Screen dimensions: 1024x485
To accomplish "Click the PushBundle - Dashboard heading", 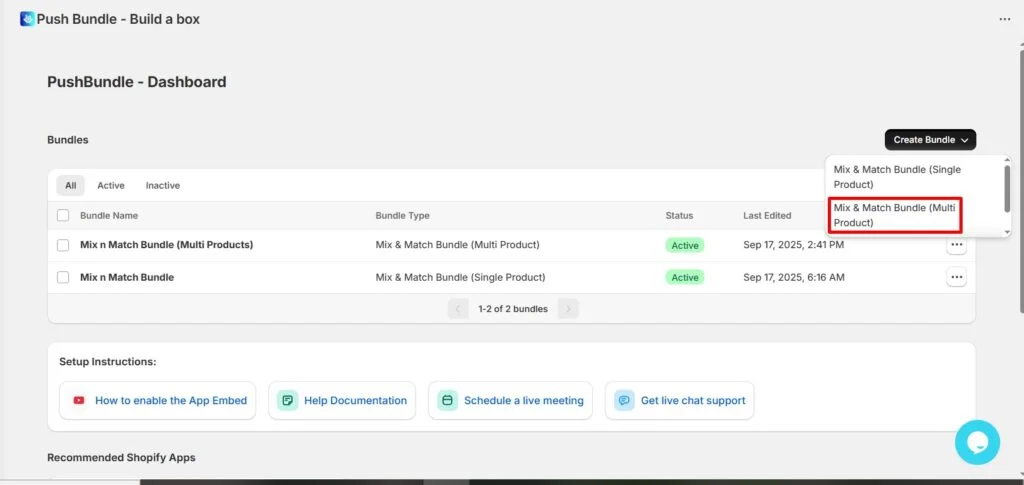I will [137, 82].
